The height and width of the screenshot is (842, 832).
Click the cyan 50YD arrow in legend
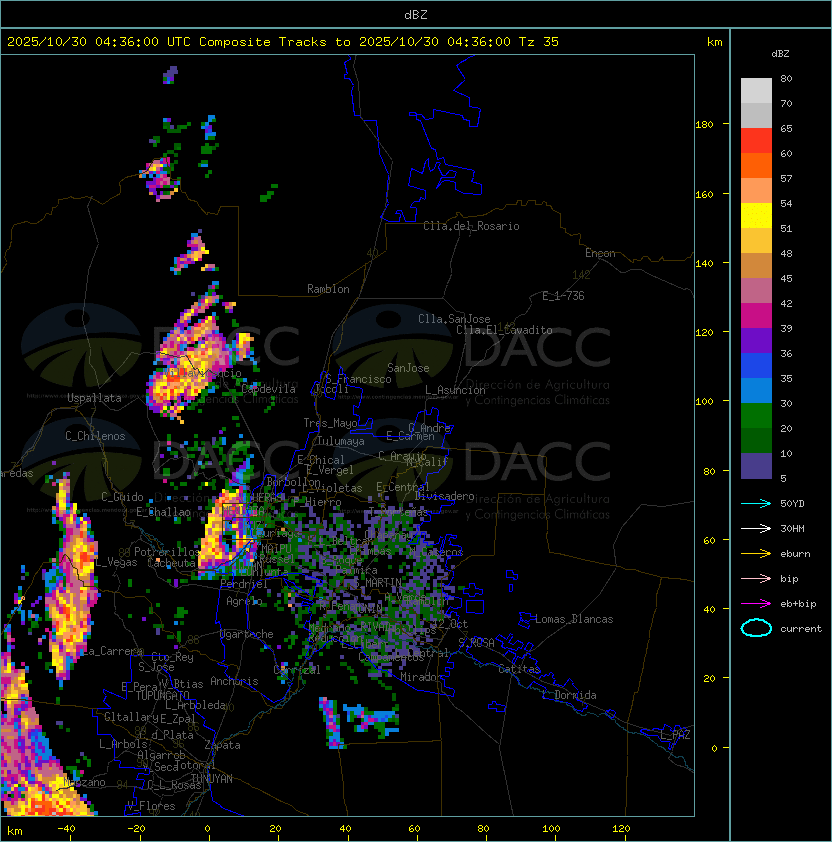click(756, 503)
